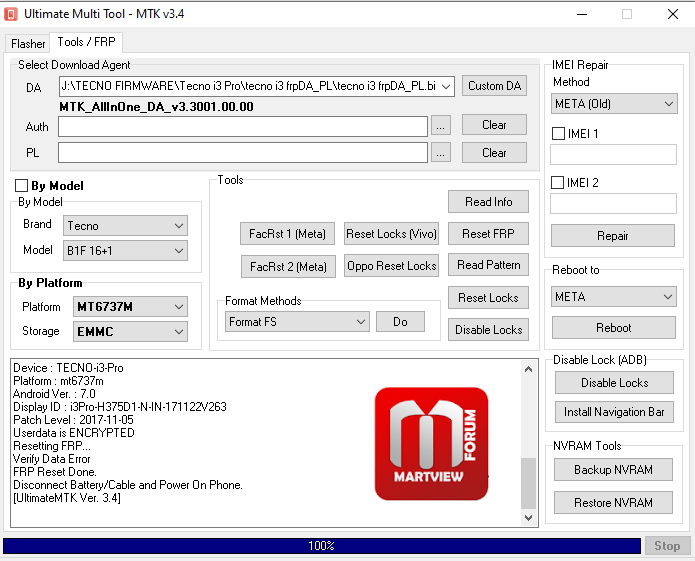This screenshot has height=561, width=695.
Task: Open the Storage dropdown showing EMMC
Action: click(130, 331)
